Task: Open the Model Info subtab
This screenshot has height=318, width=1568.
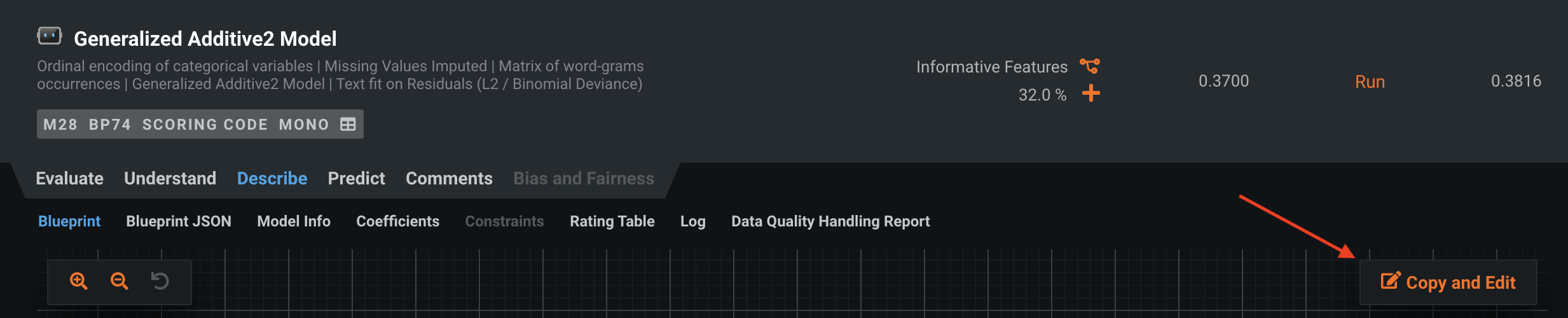Action: point(294,221)
